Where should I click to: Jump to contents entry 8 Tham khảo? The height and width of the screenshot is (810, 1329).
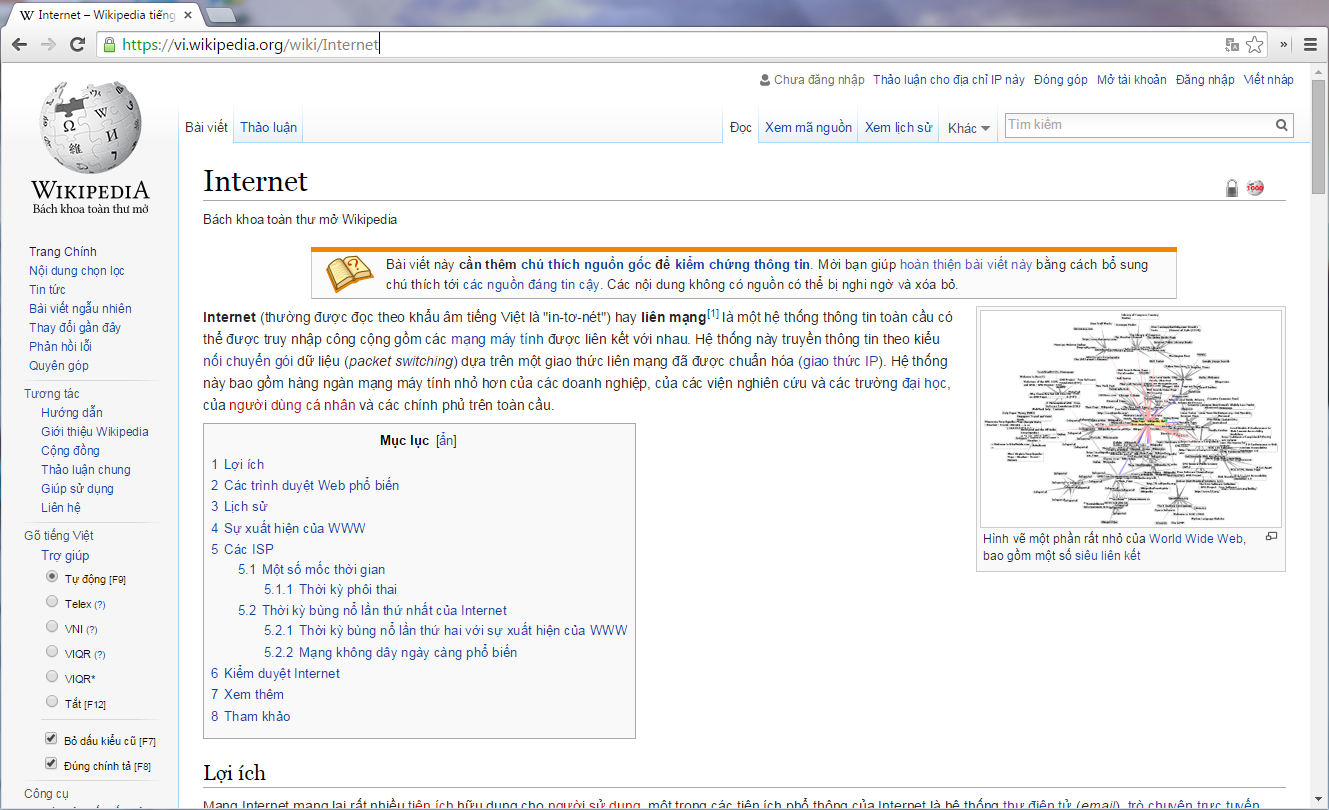[251, 716]
